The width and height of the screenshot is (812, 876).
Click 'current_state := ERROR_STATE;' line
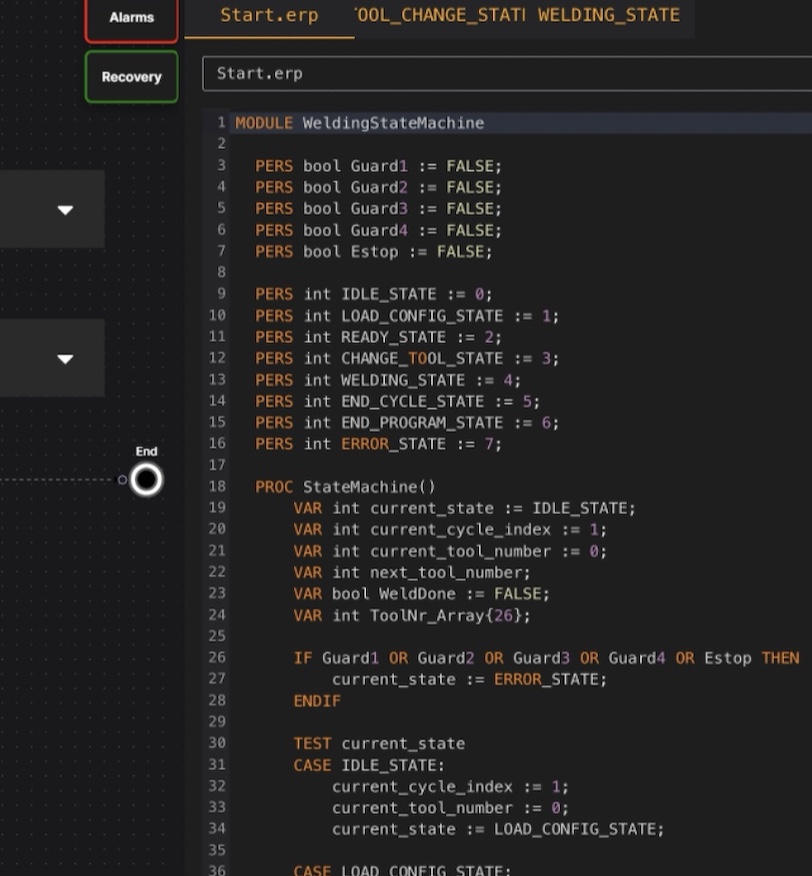(x=469, y=679)
